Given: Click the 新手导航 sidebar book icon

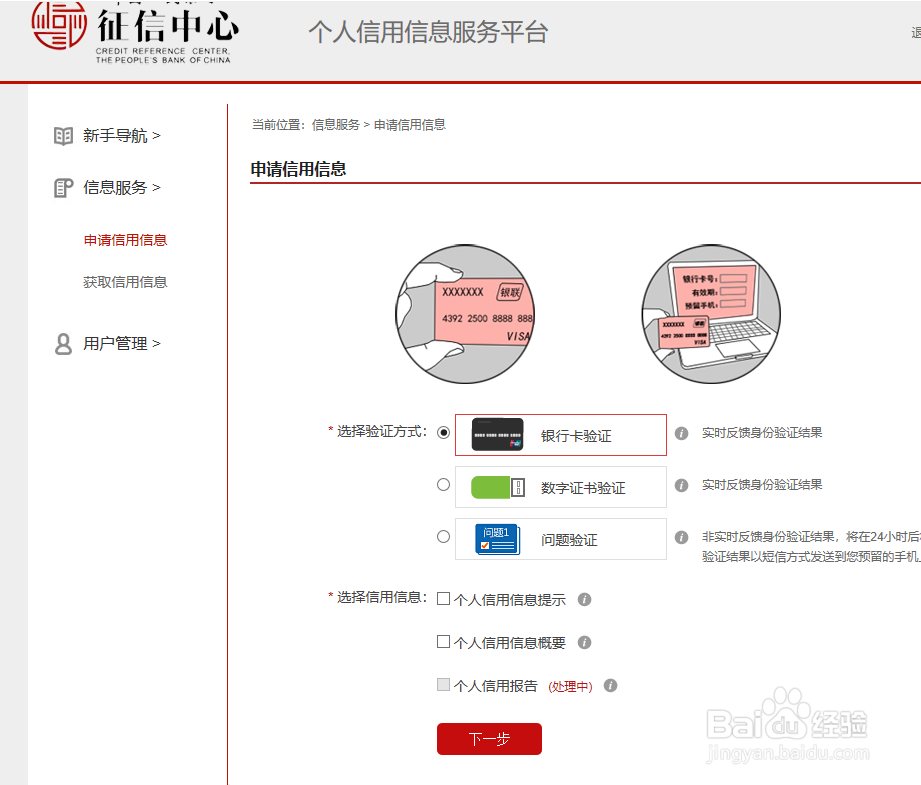Looking at the screenshot, I should [x=63, y=135].
